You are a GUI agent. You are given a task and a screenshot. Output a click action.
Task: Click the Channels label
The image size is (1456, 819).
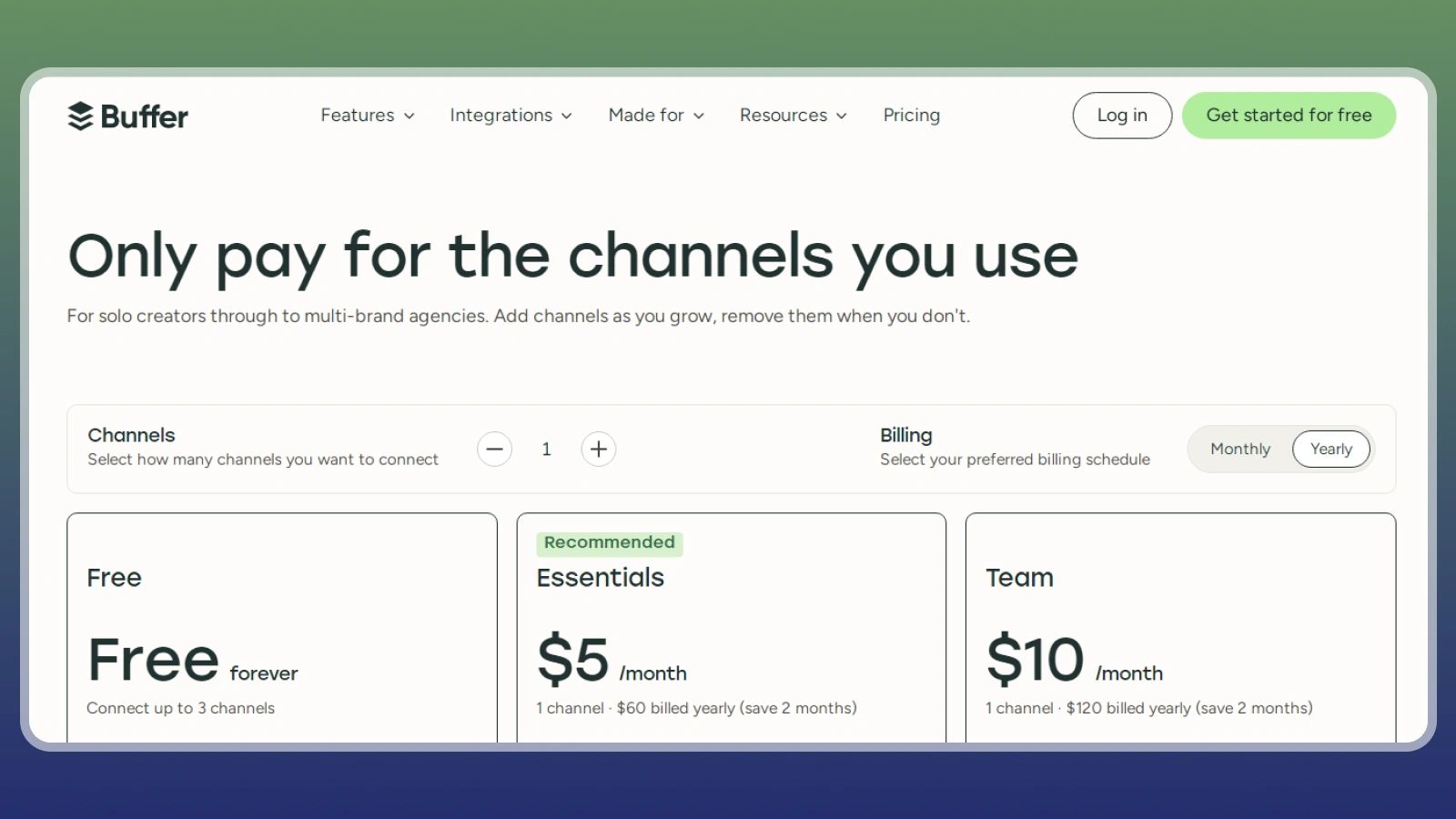(x=131, y=435)
